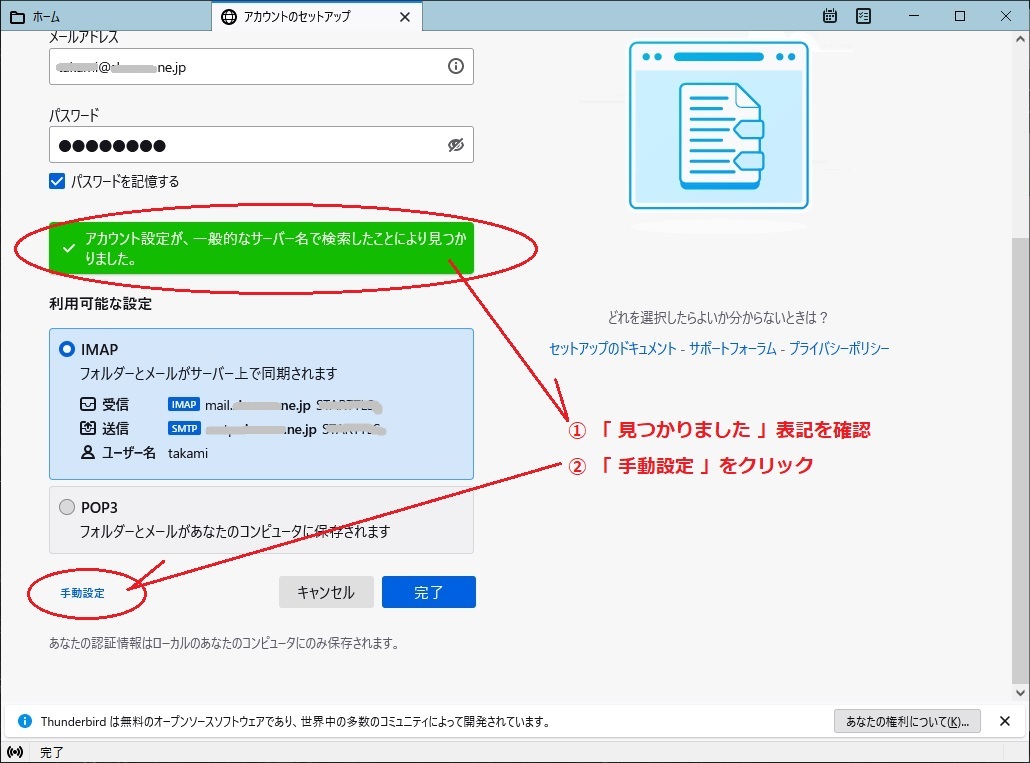
Task: Click the calendar icon in the tab bar
Action: point(830,16)
